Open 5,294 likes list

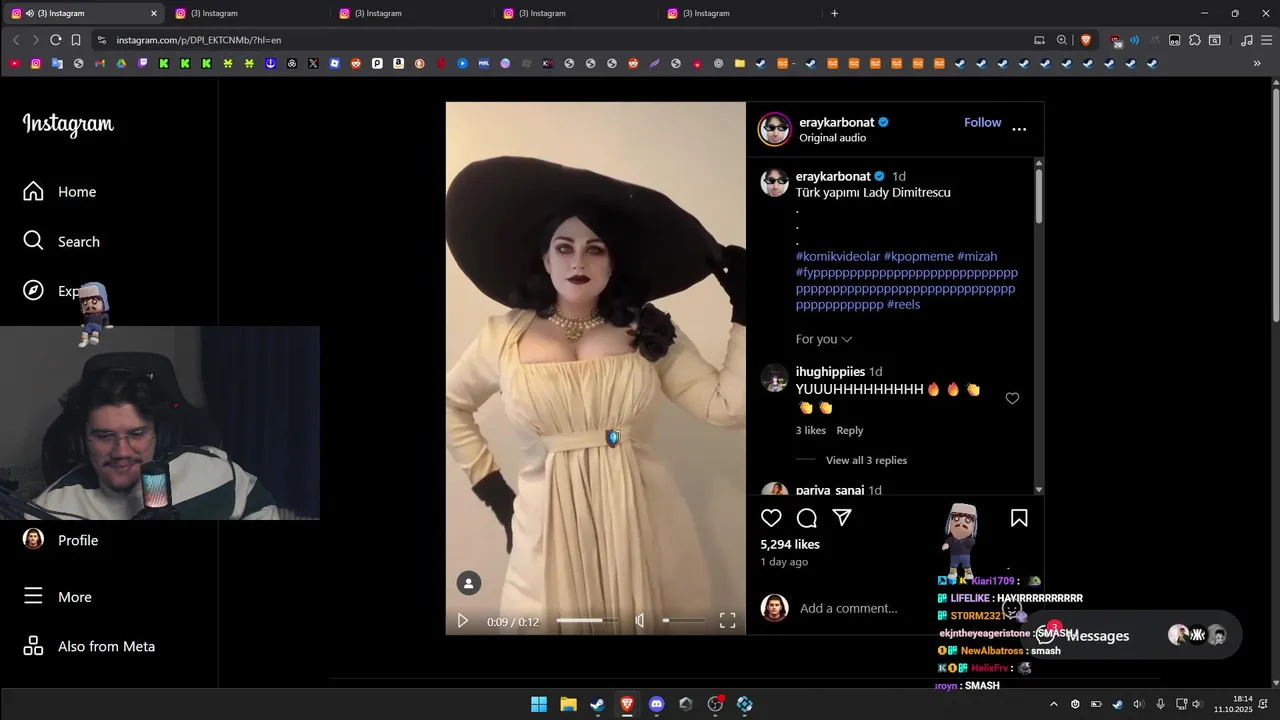point(790,544)
